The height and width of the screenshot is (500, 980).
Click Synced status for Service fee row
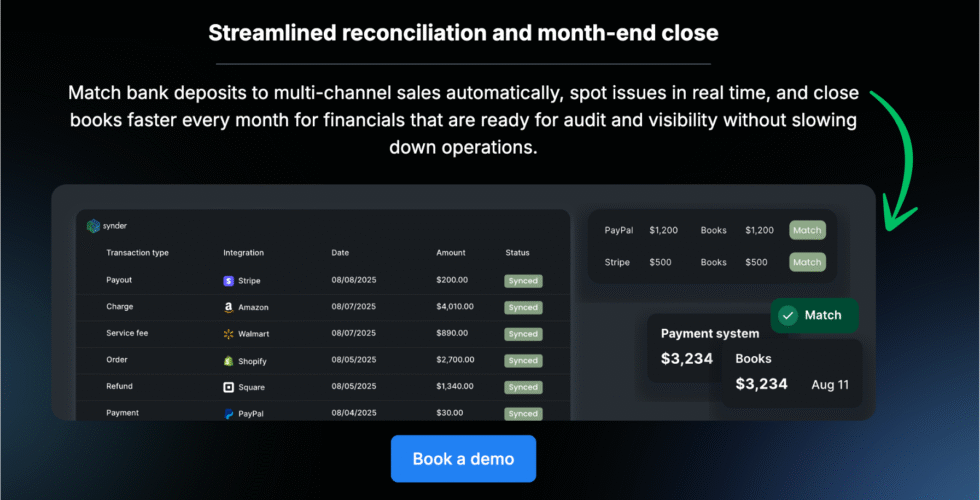[523, 334]
